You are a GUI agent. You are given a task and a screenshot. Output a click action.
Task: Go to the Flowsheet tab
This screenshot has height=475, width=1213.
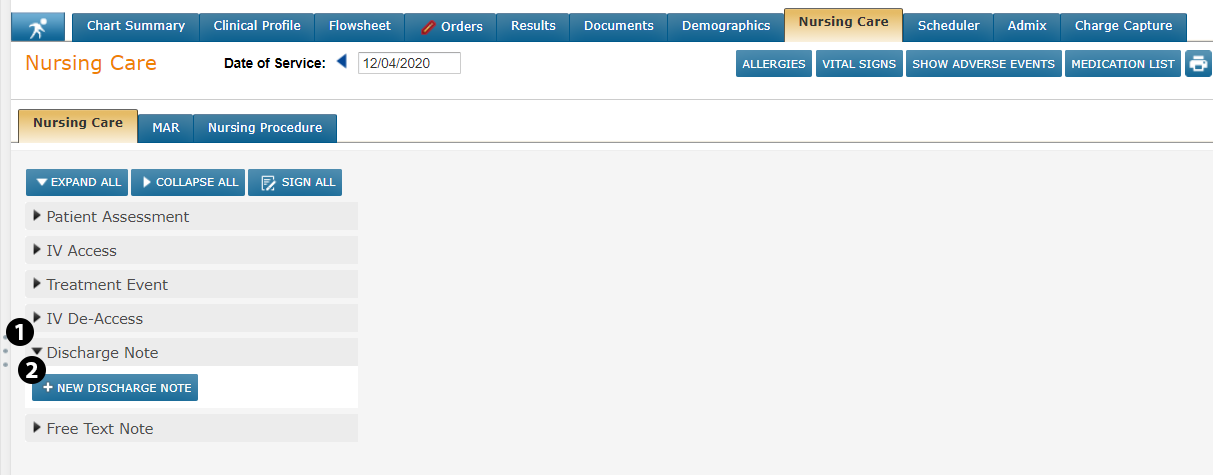click(x=360, y=26)
